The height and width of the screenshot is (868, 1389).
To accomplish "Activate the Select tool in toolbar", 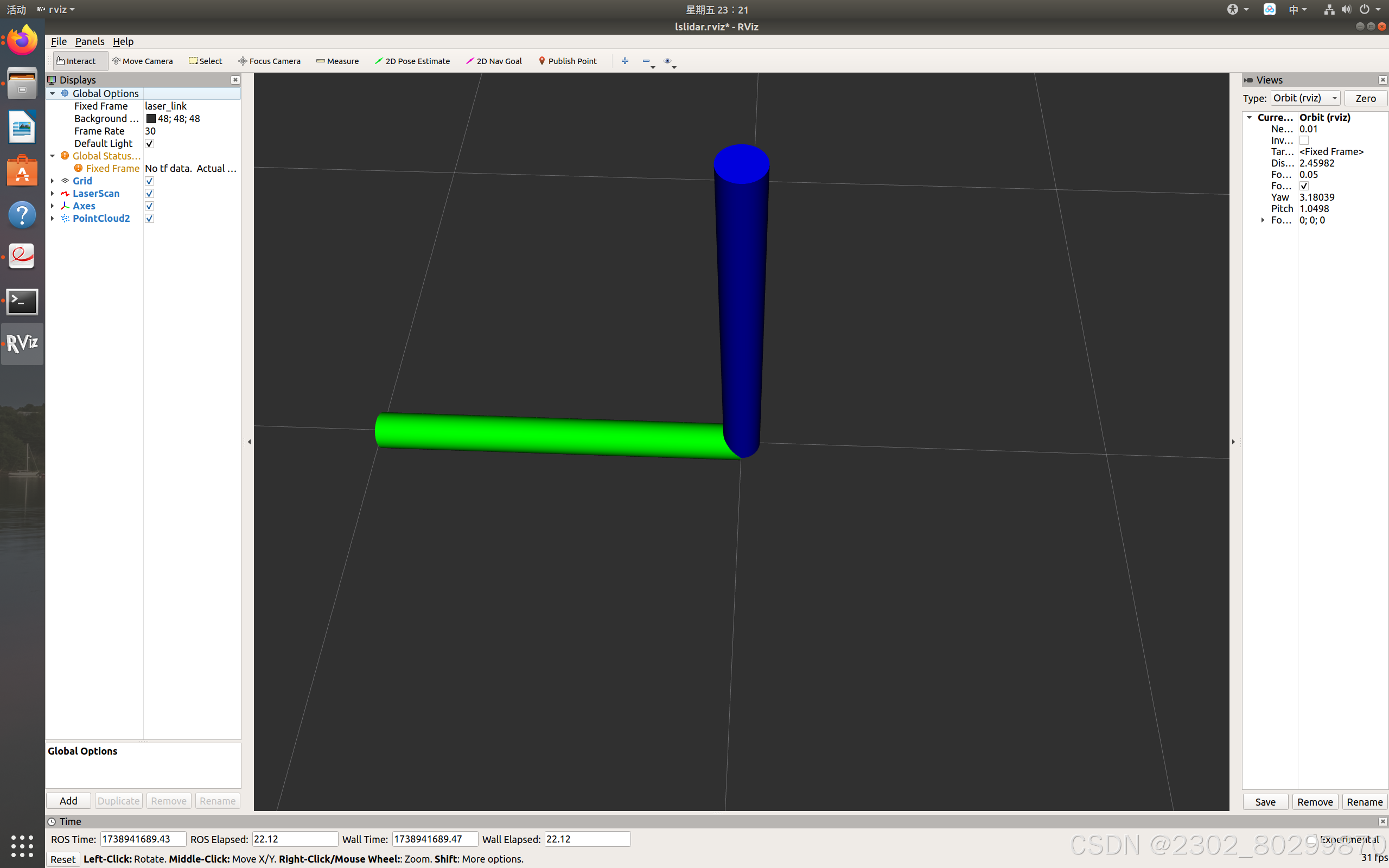I will click(x=206, y=61).
